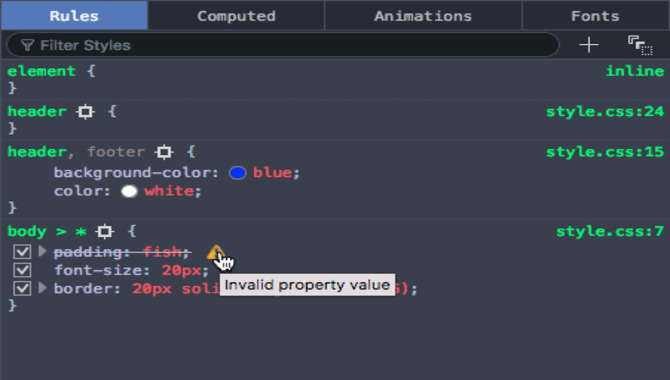Open the Animations tab
The image size is (670, 380).
[x=423, y=16]
